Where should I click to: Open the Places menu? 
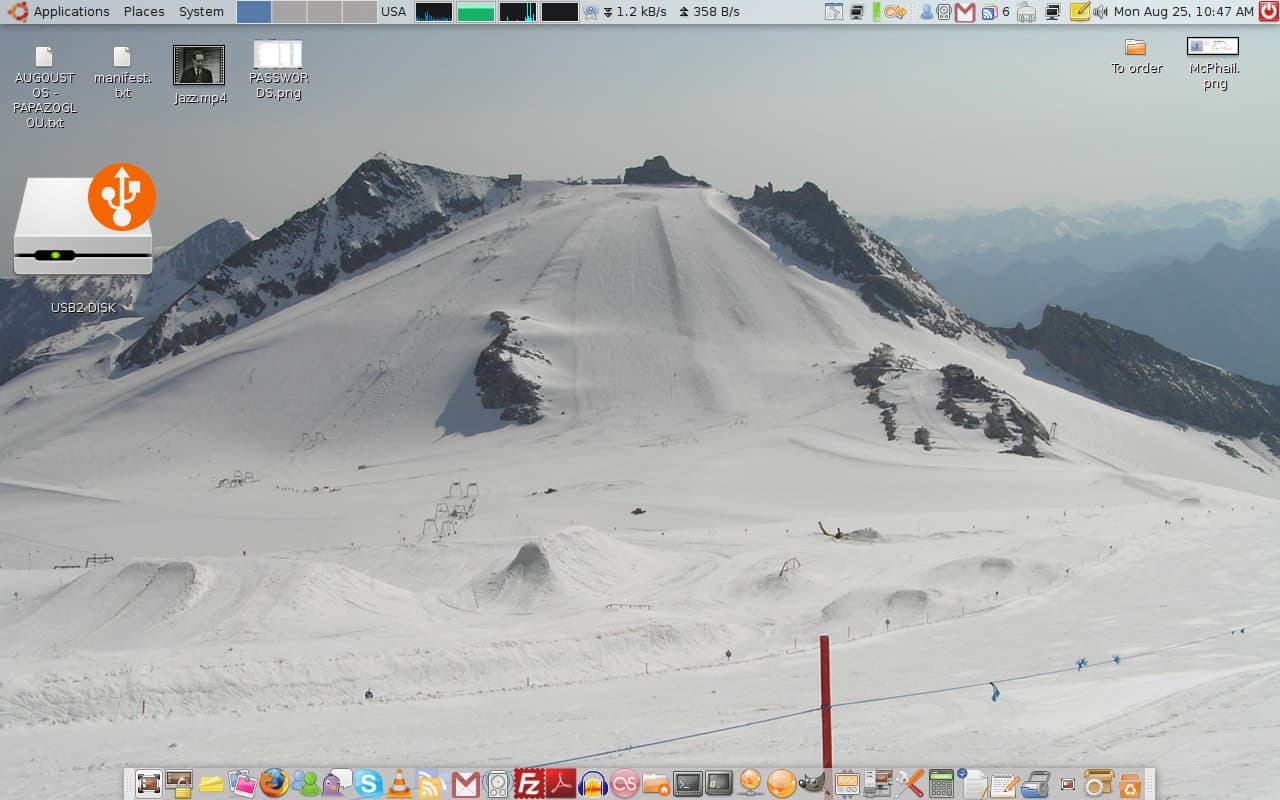pyautogui.click(x=144, y=12)
